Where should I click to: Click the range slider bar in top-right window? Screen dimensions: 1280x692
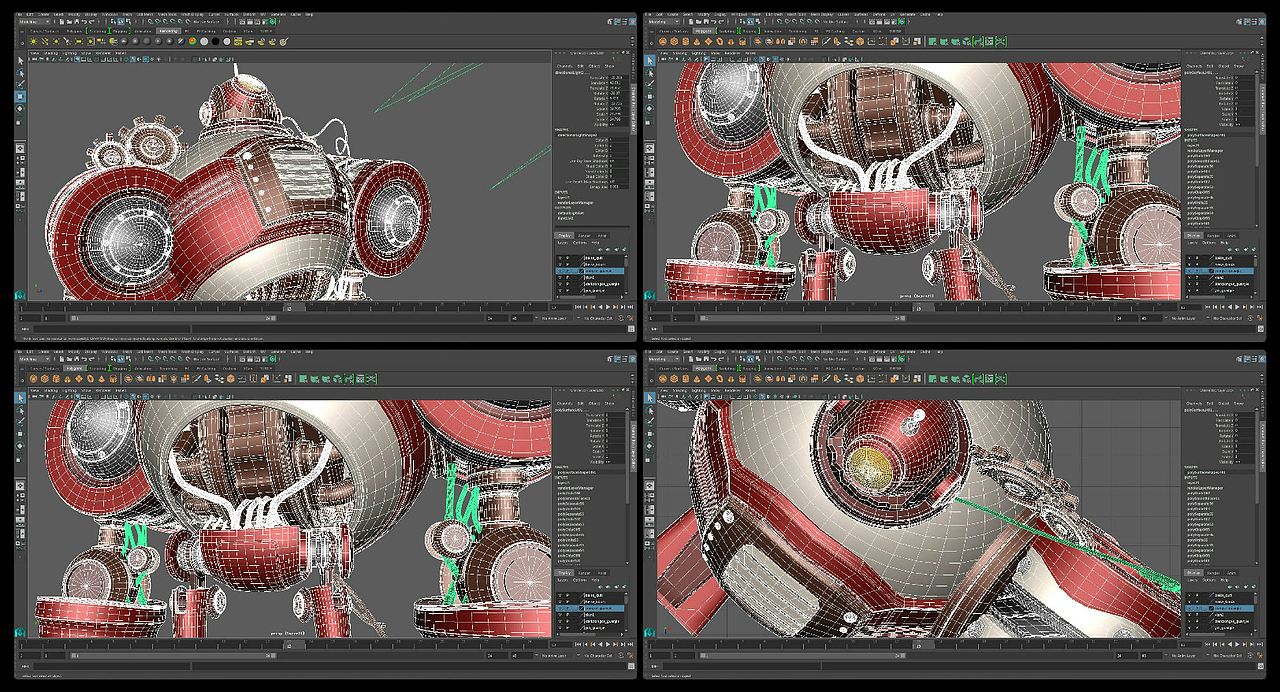coord(803,318)
